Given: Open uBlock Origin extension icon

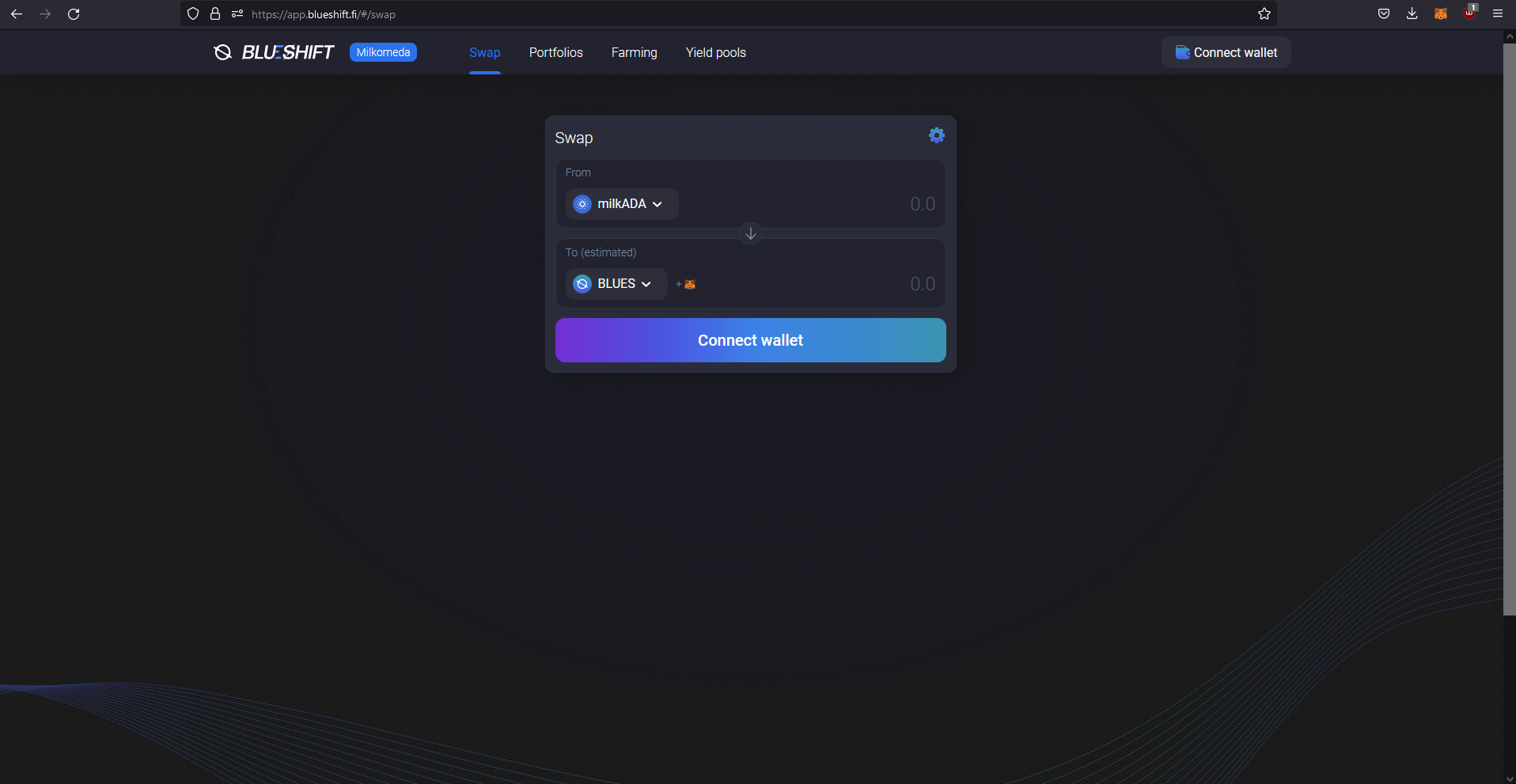Looking at the screenshot, I should pos(1469,13).
